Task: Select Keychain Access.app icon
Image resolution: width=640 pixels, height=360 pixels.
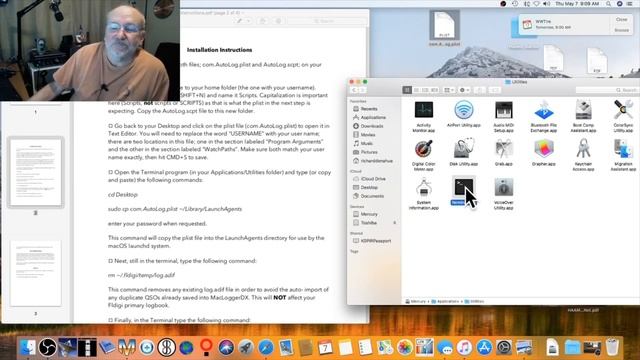Action: click(x=583, y=149)
